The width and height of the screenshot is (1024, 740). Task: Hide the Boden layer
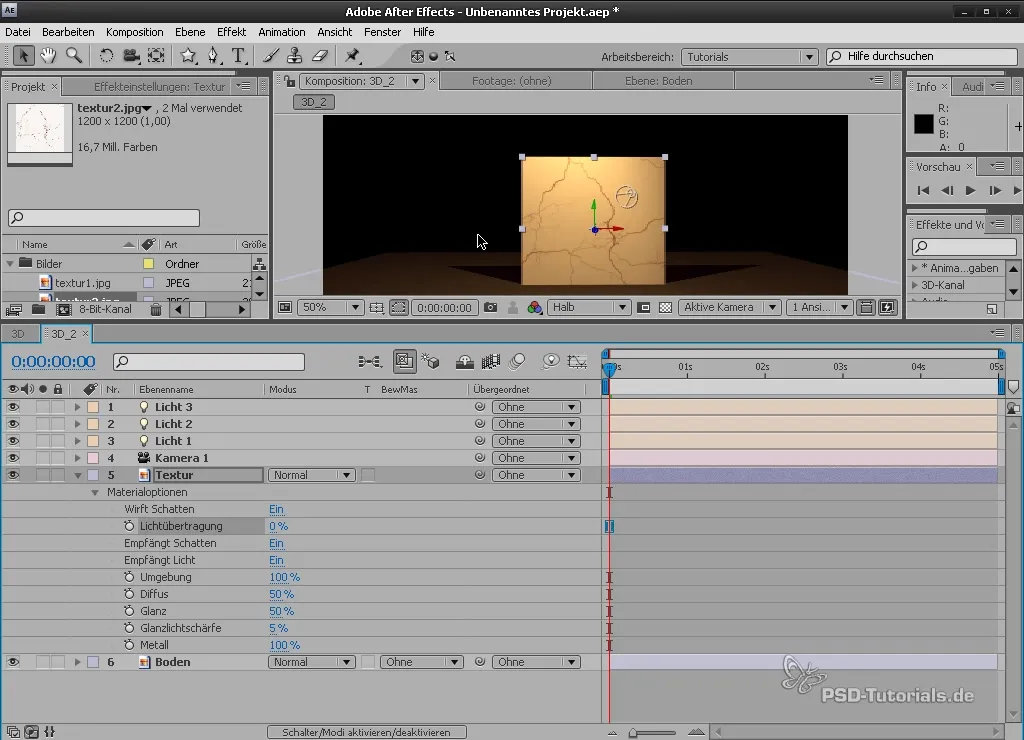click(x=12, y=662)
